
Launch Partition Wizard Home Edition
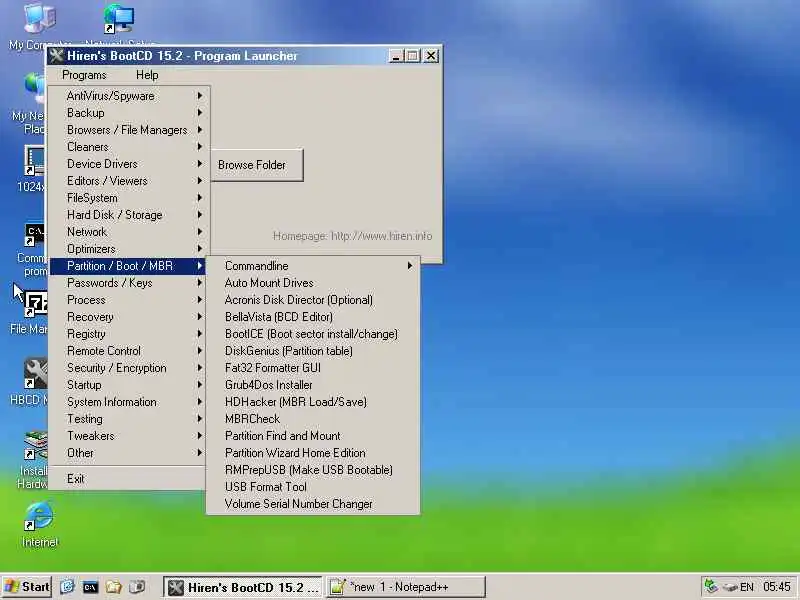coord(313,453)
